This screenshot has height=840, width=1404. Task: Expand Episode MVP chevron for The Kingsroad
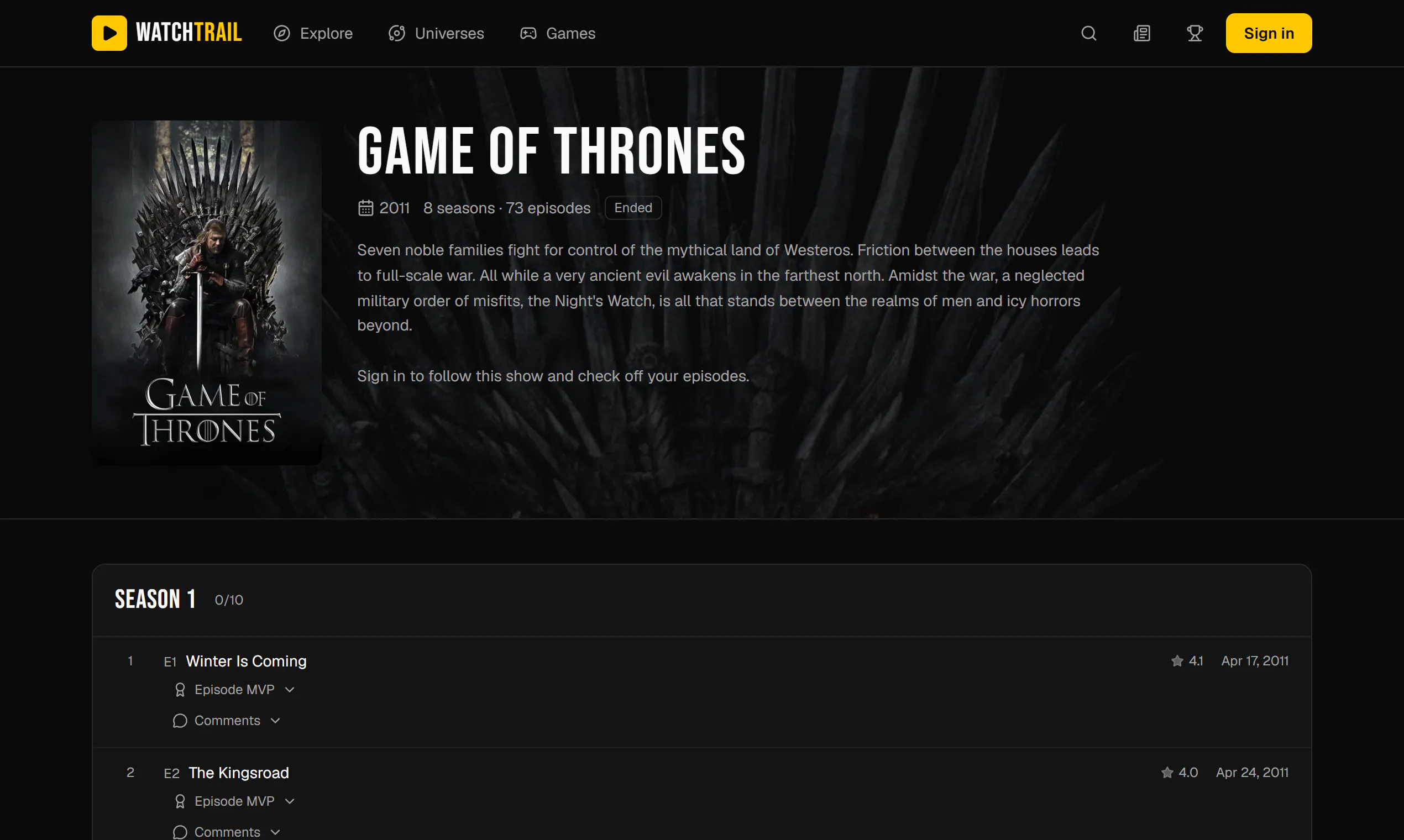pyautogui.click(x=290, y=801)
